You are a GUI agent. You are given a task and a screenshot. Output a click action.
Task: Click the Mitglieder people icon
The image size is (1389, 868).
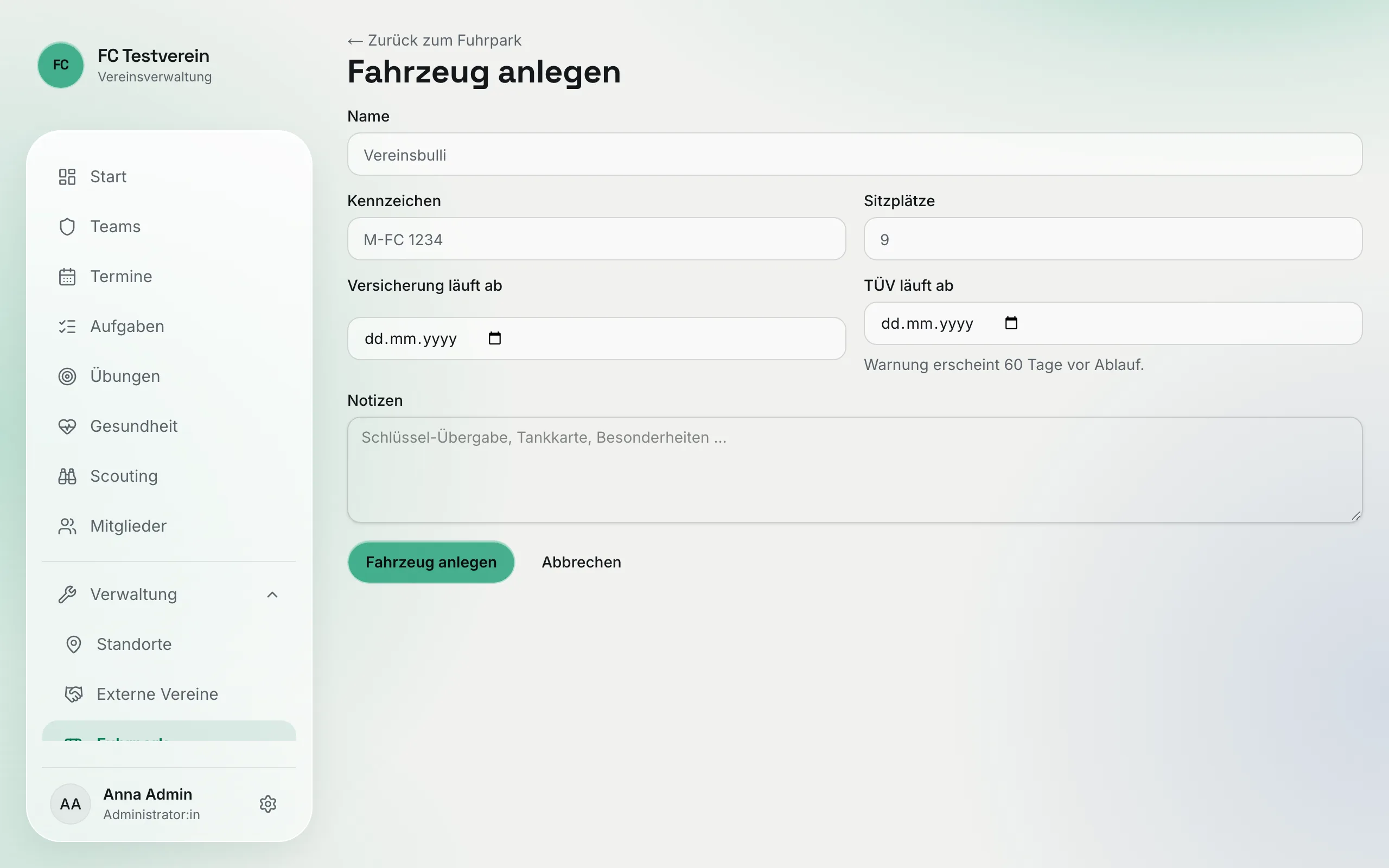coord(67,526)
